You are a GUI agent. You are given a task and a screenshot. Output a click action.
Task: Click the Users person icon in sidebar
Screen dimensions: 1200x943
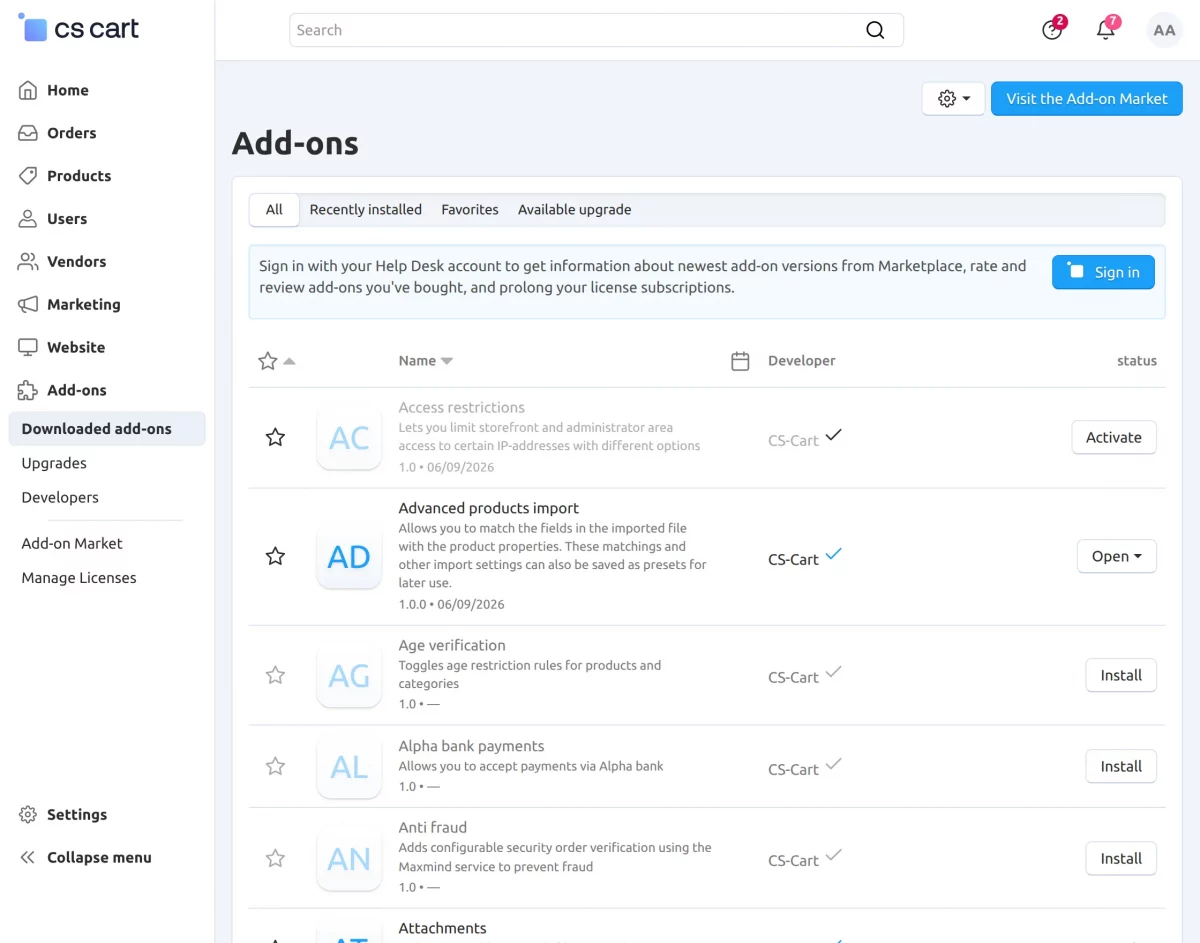click(28, 219)
